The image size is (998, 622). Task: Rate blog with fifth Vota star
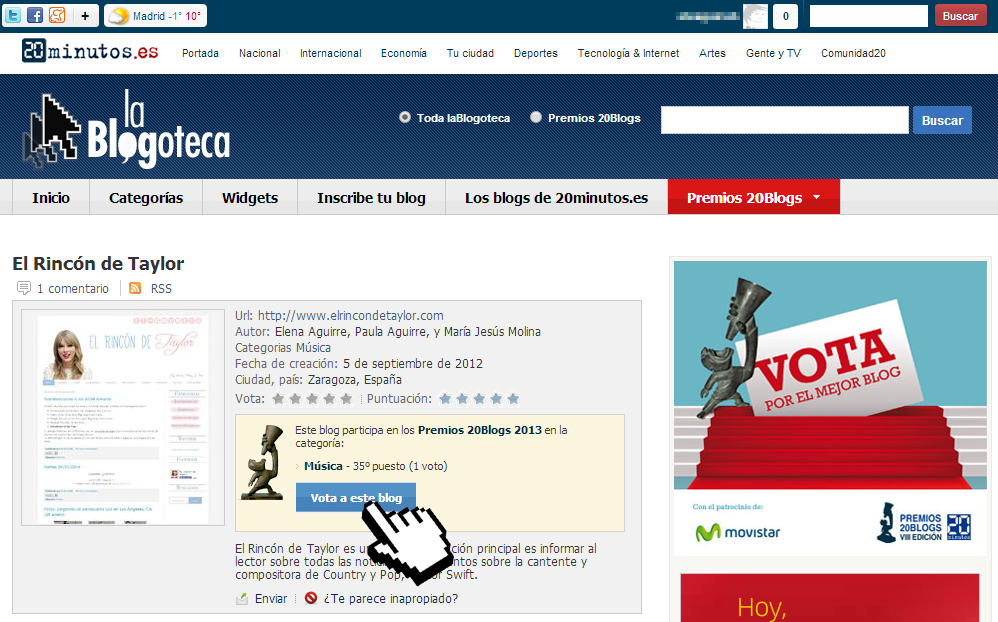coord(346,399)
